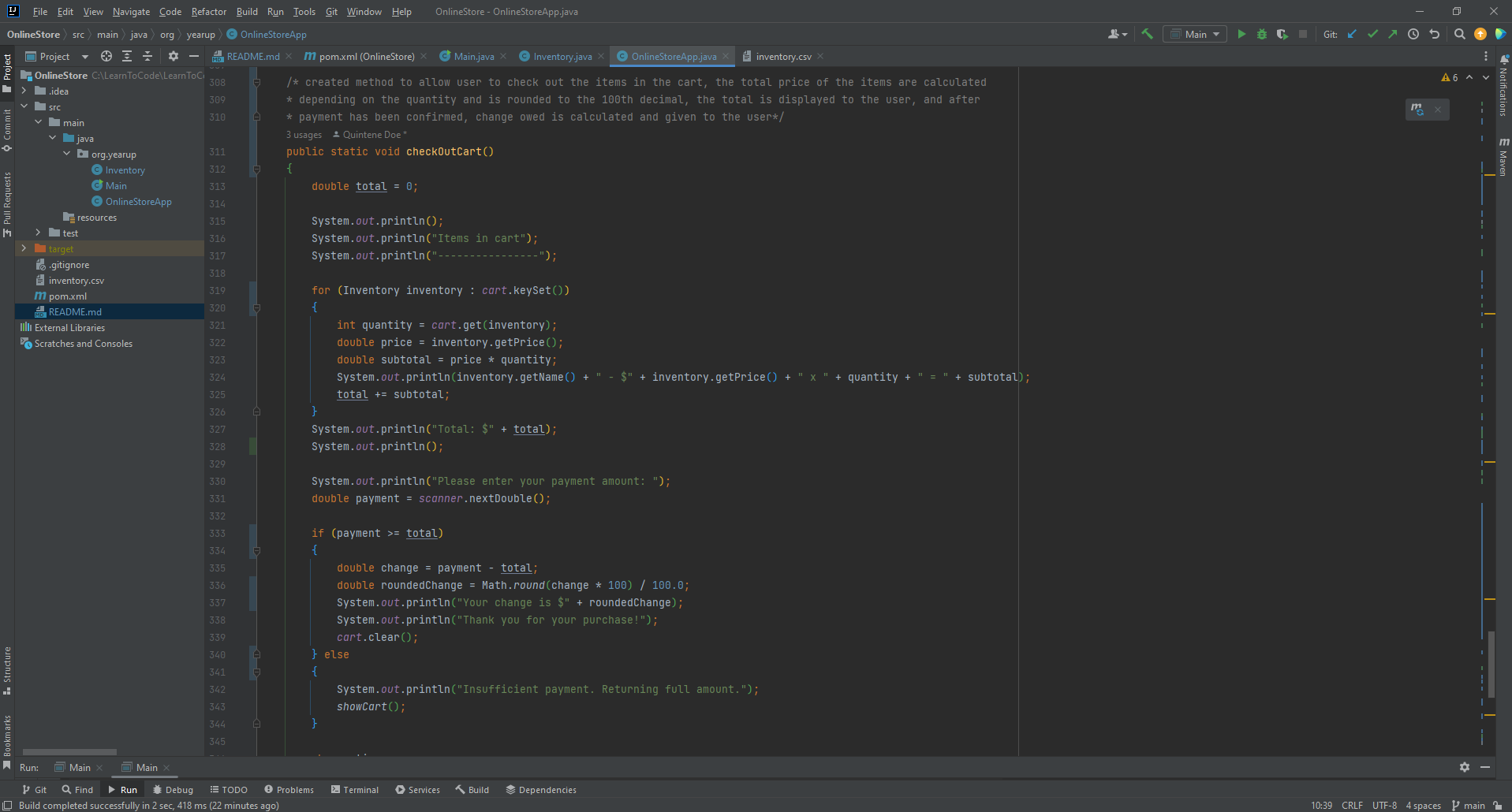1512x812 pixels.
Task: Start debugging with the green bug icon
Action: pos(1262,34)
